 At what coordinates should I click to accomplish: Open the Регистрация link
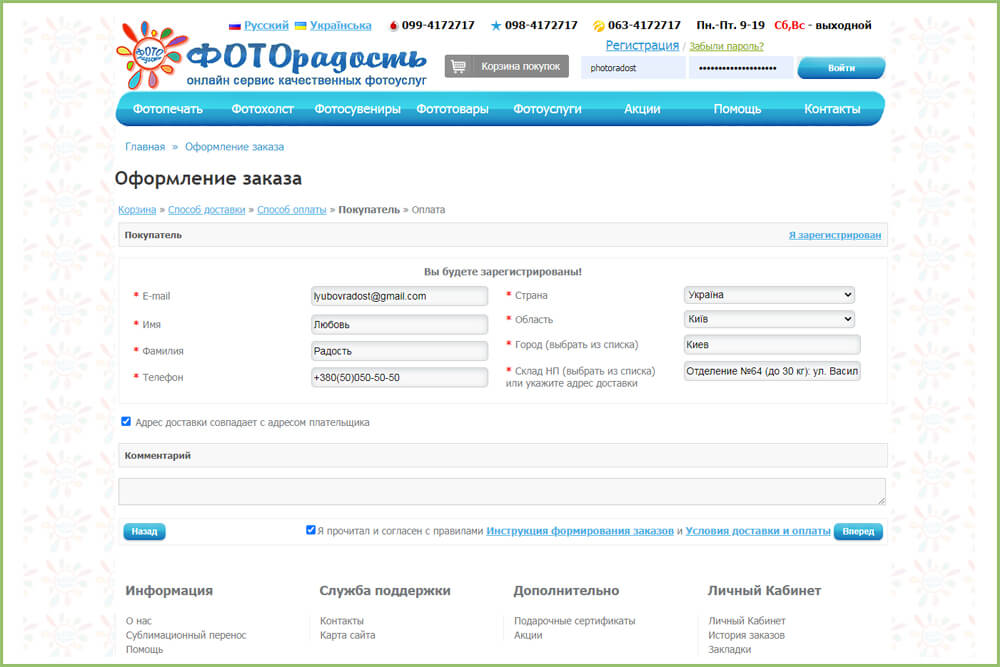[641, 45]
